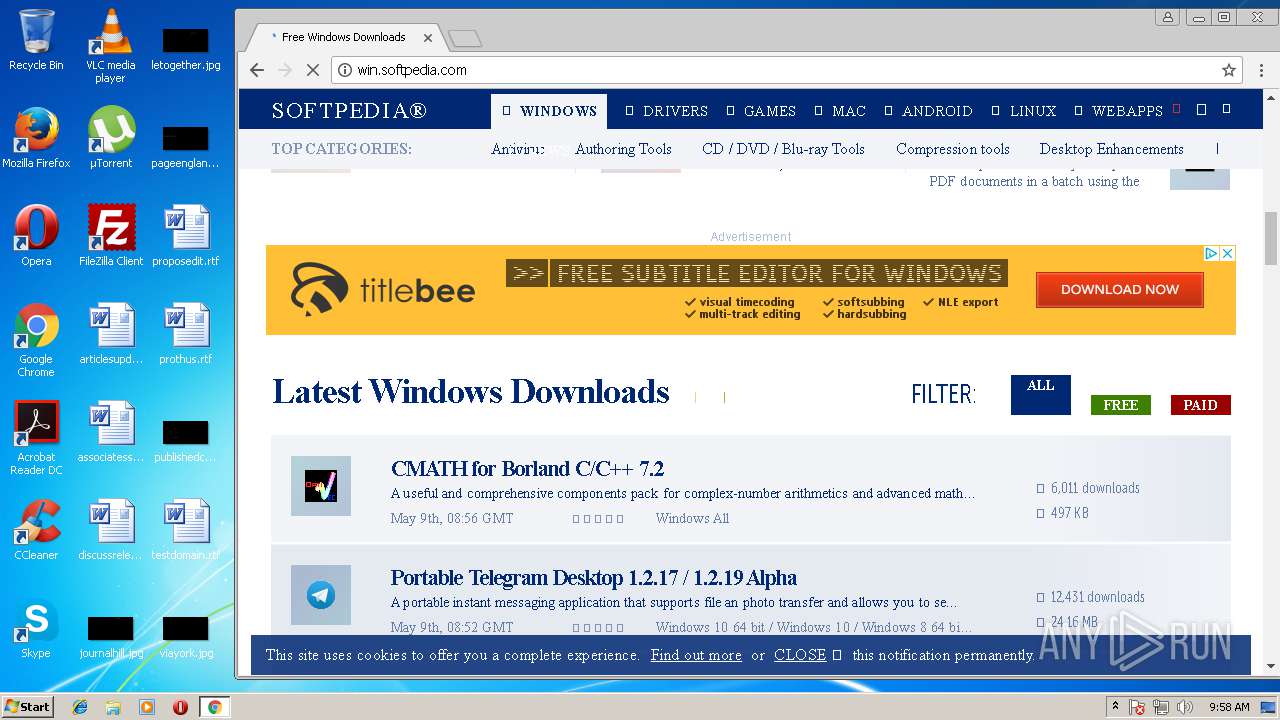Click the Chrome taskbar button
The width and height of the screenshot is (1280, 720).
pos(214,707)
